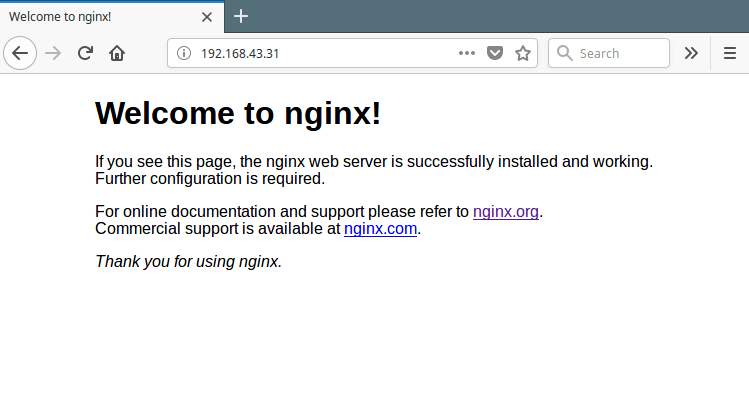Click the 'Thank you for using nginx.' text
The width and height of the screenshot is (749, 403).
click(x=189, y=261)
